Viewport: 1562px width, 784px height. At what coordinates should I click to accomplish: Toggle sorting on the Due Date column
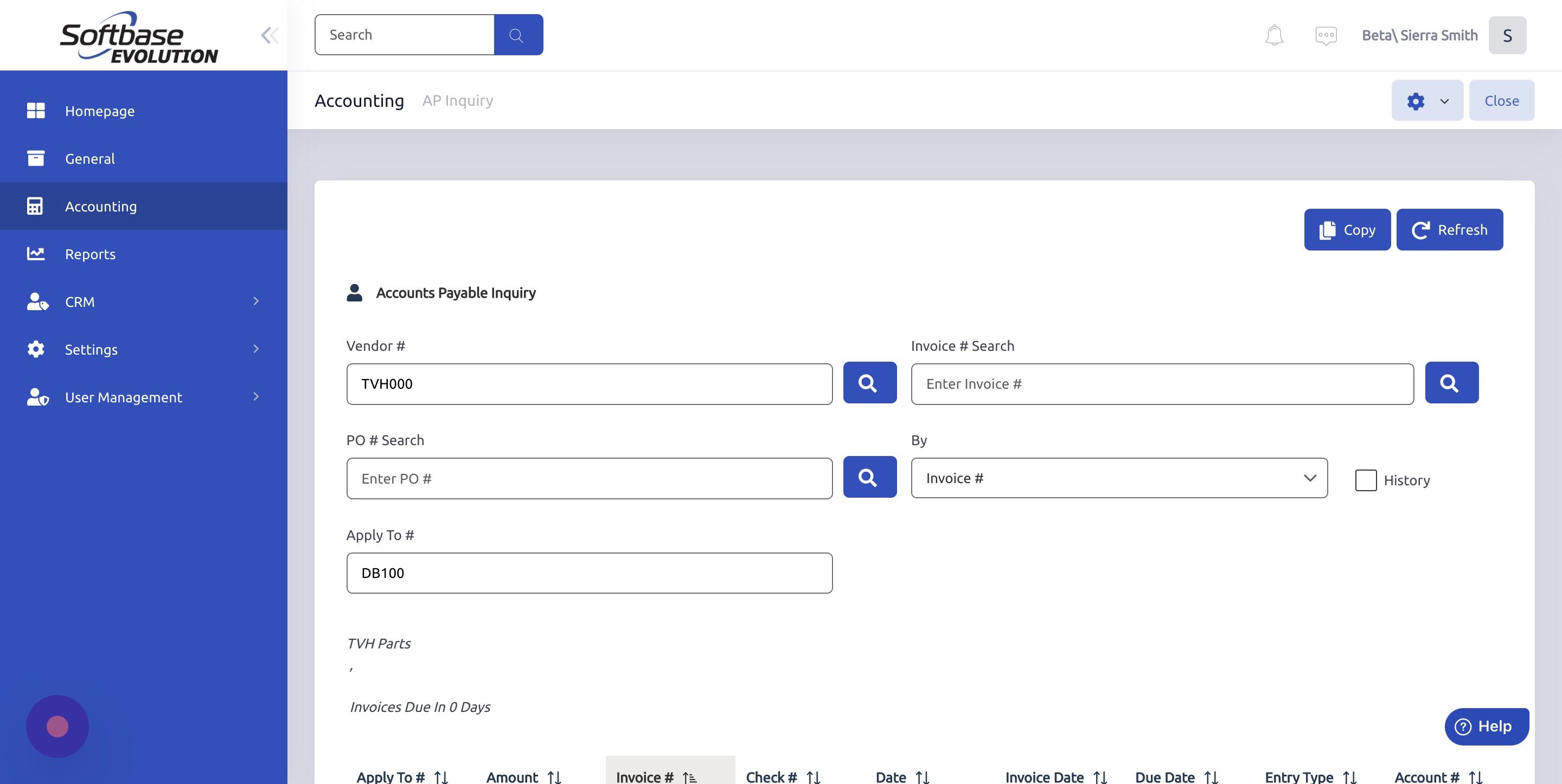pyautogui.click(x=1212, y=777)
